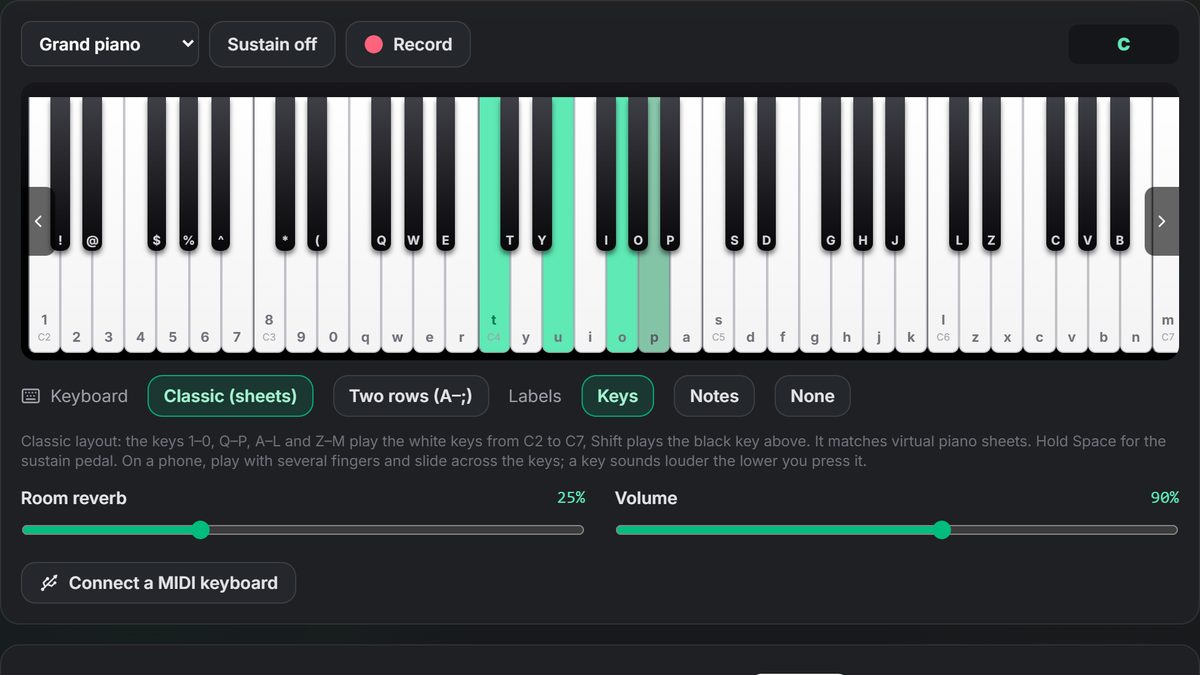1200x675 pixels.
Task: Click the 25% reverb value
Action: click(x=571, y=497)
